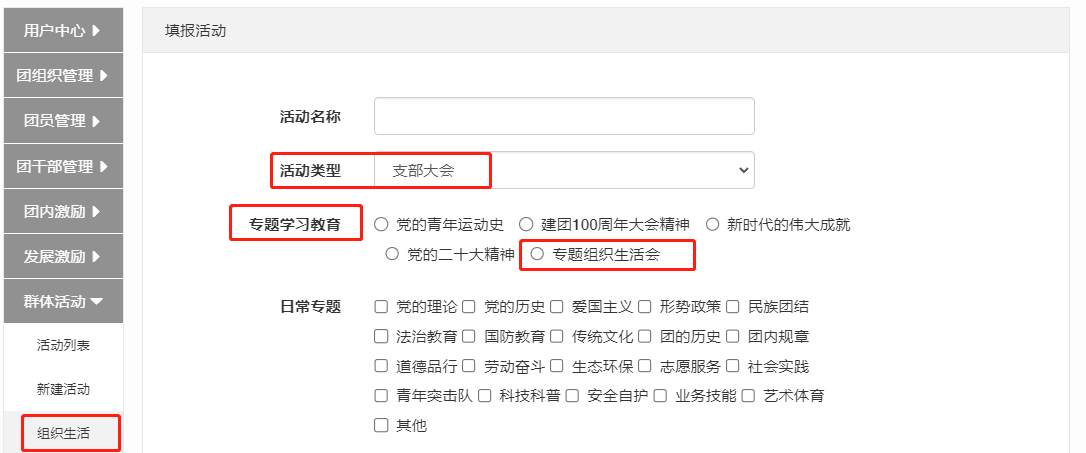Screen dimensions: 1086x453
Task: Open the 团内激励 sidebar section
Action: 63,211
